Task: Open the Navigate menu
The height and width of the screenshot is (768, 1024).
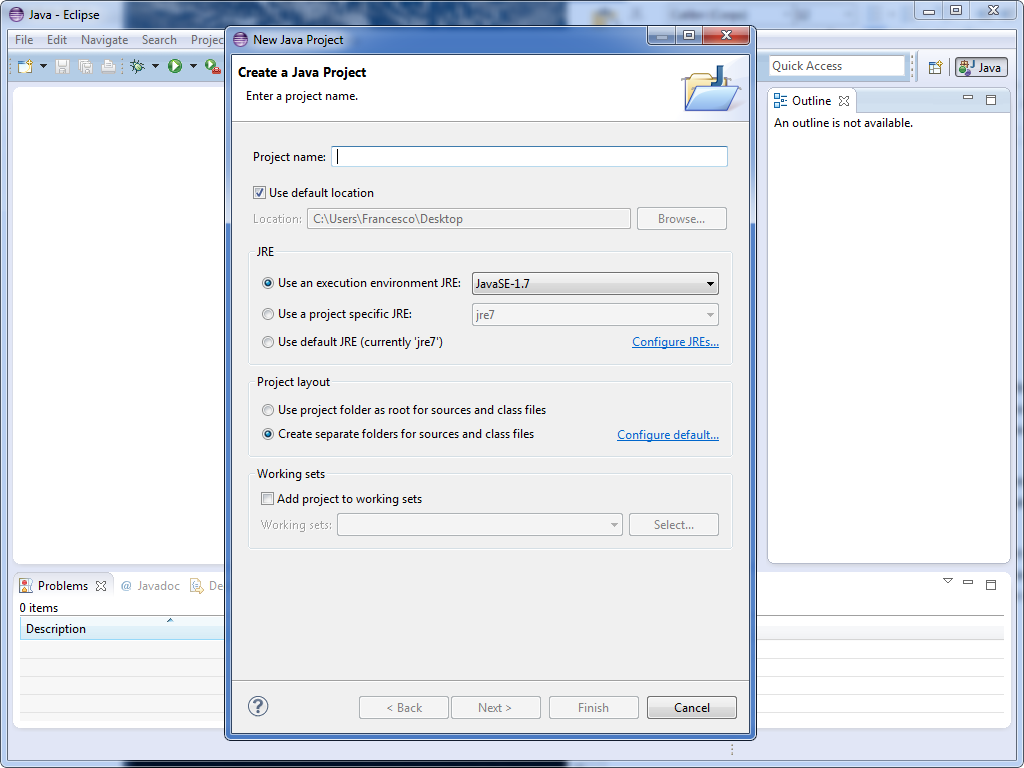Action: pyautogui.click(x=104, y=40)
